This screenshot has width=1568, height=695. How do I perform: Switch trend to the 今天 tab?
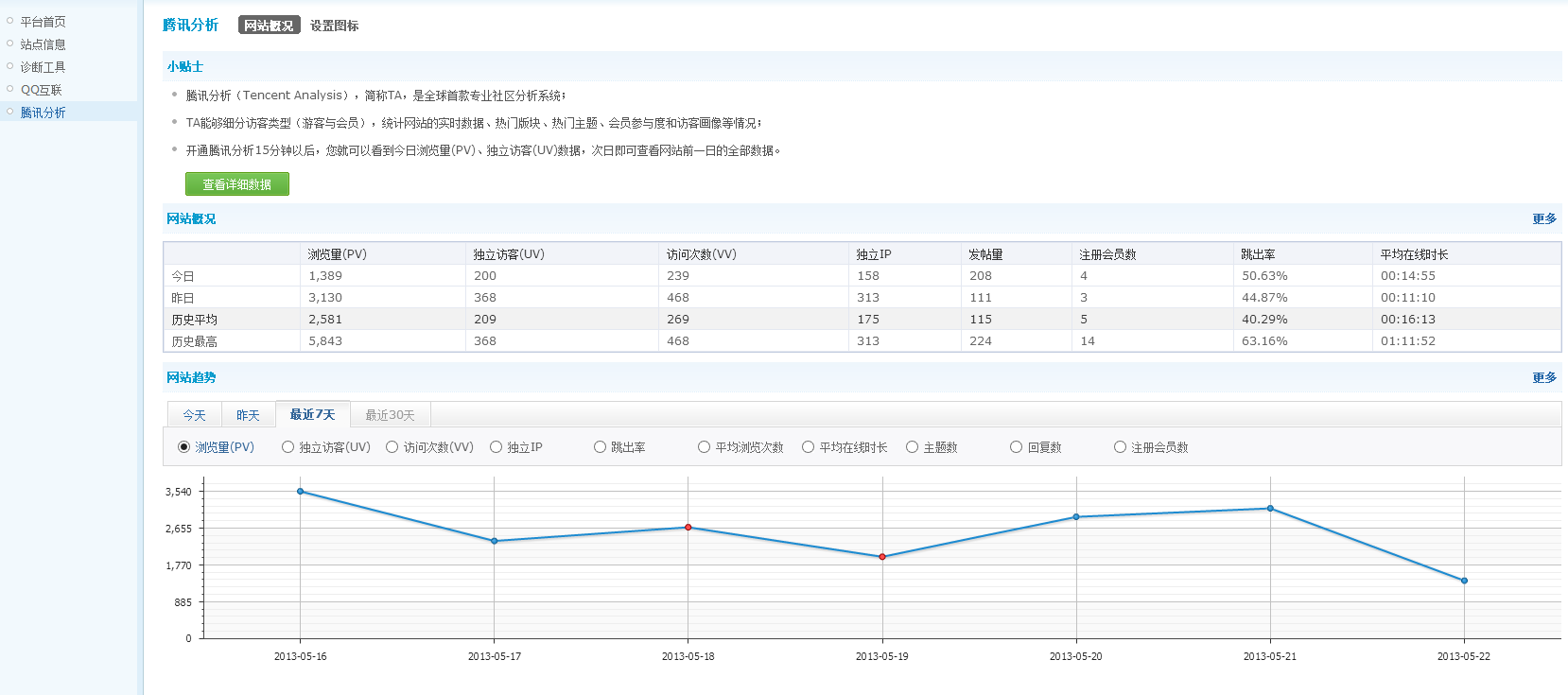[x=195, y=415]
